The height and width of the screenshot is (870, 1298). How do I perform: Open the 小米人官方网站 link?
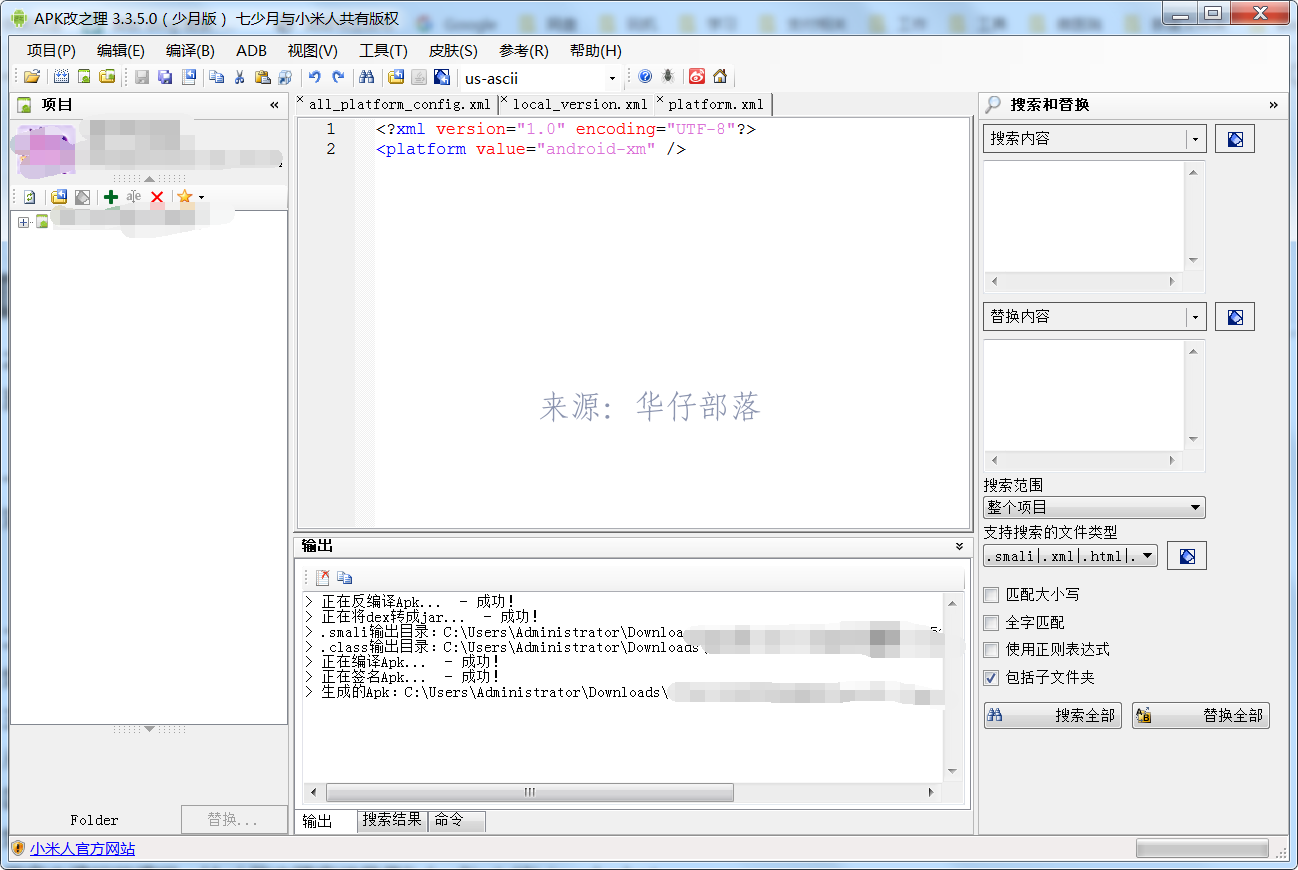82,849
